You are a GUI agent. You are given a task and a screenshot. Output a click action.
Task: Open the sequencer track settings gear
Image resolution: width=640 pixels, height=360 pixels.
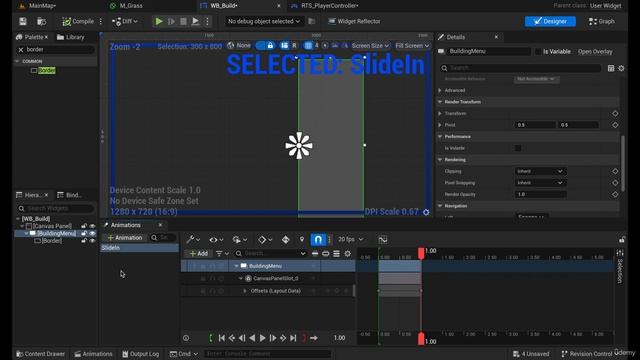click(347, 253)
